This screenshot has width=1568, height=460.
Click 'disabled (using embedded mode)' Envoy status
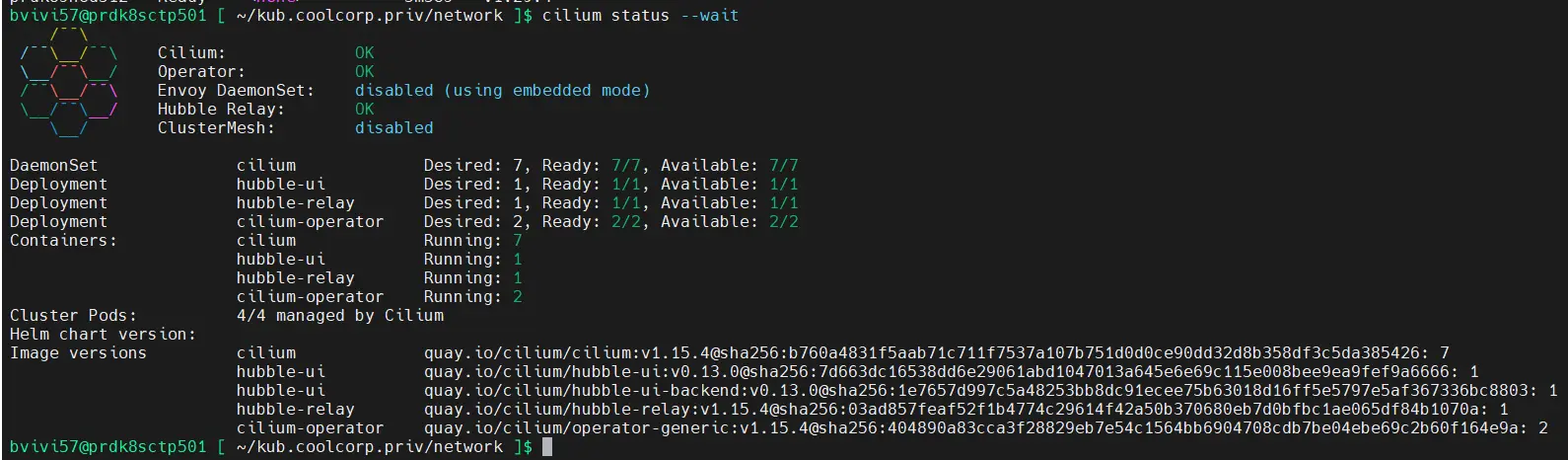pos(502,91)
